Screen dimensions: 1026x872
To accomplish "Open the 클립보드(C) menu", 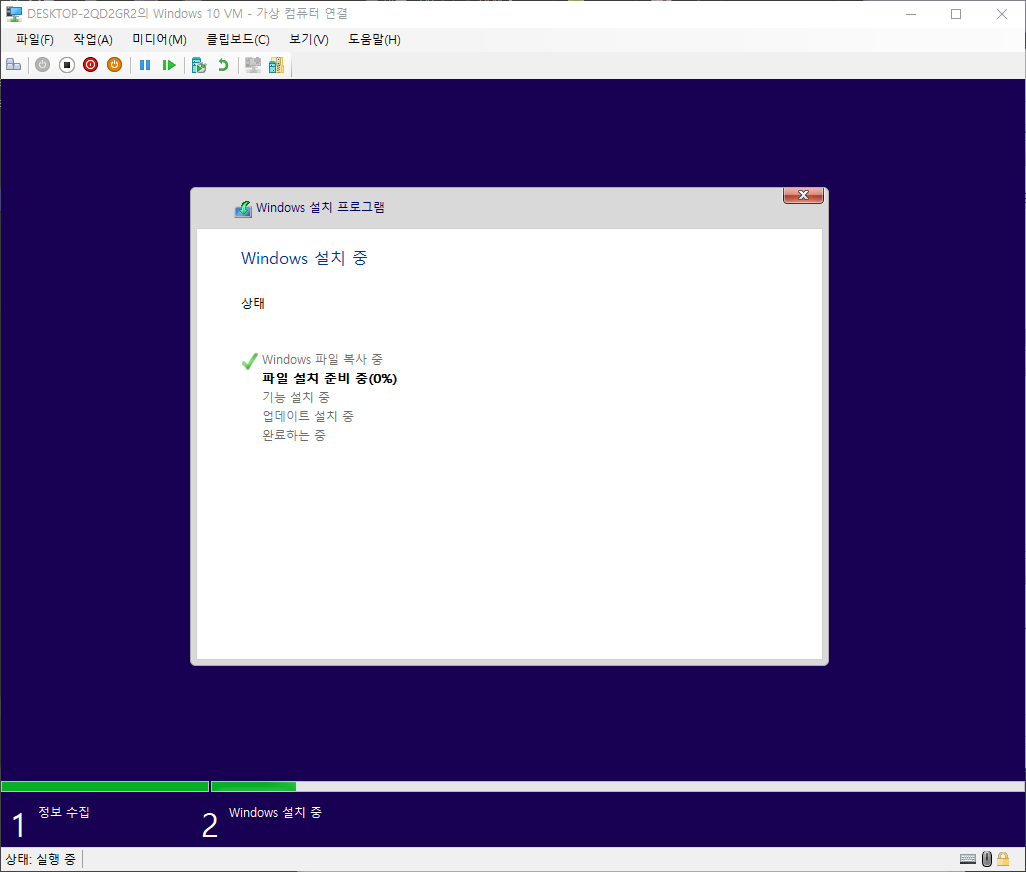I will (238, 39).
